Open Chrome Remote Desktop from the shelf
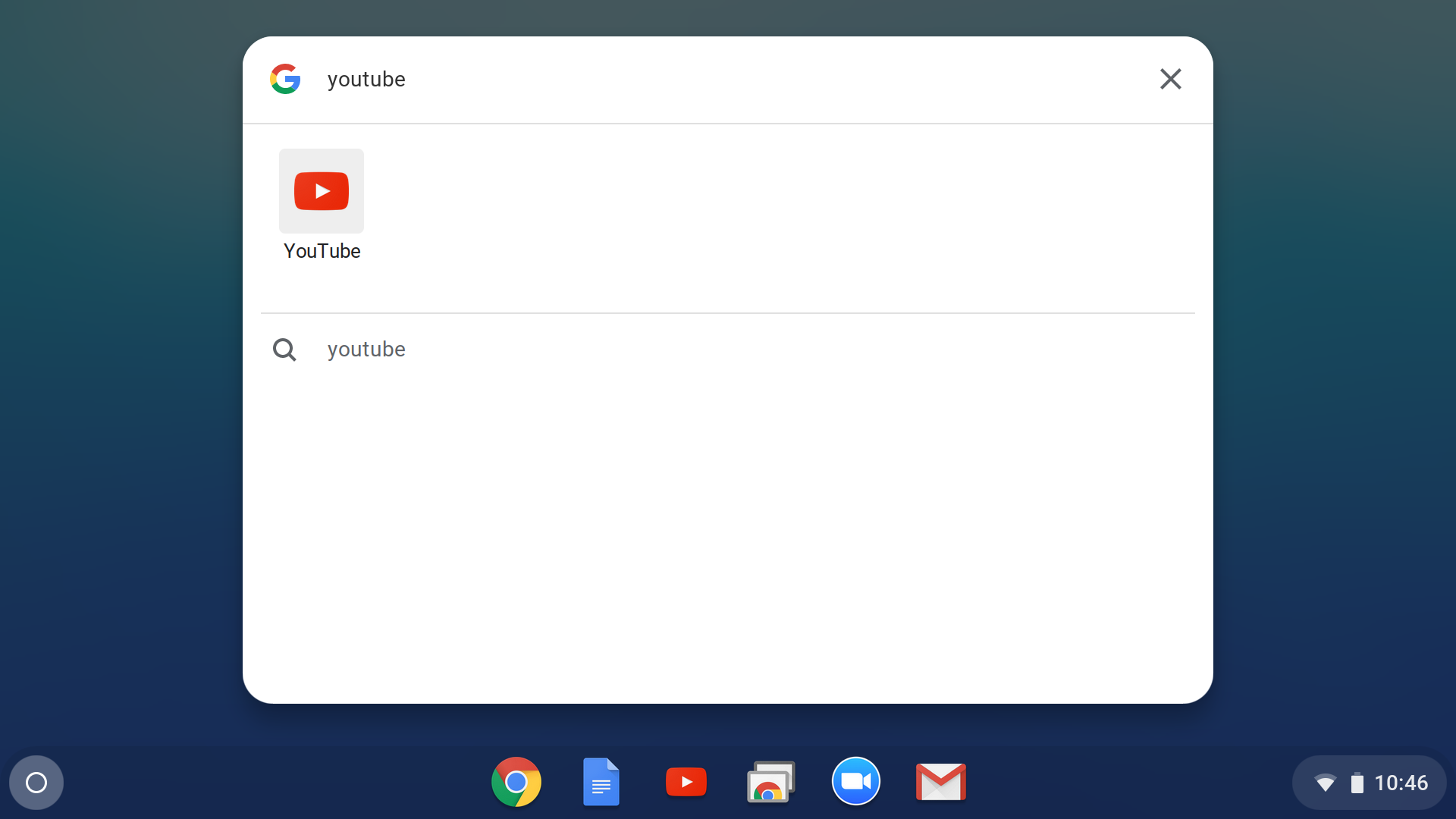This screenshot has width=1456, height=819. coord(771,782)
